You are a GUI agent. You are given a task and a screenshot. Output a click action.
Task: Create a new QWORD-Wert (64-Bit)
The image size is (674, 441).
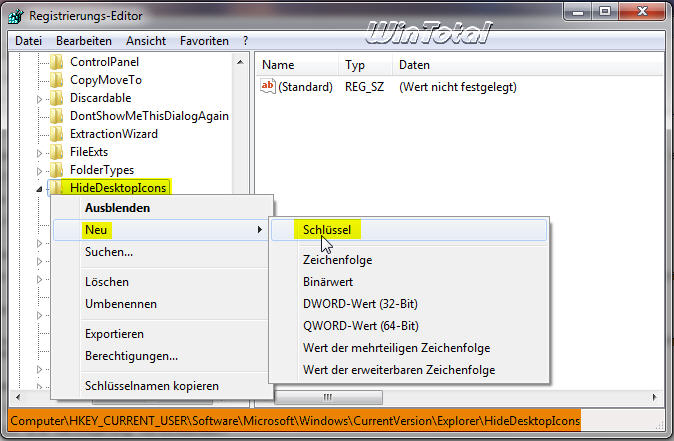pyautogui.click(x=409, y=326)
